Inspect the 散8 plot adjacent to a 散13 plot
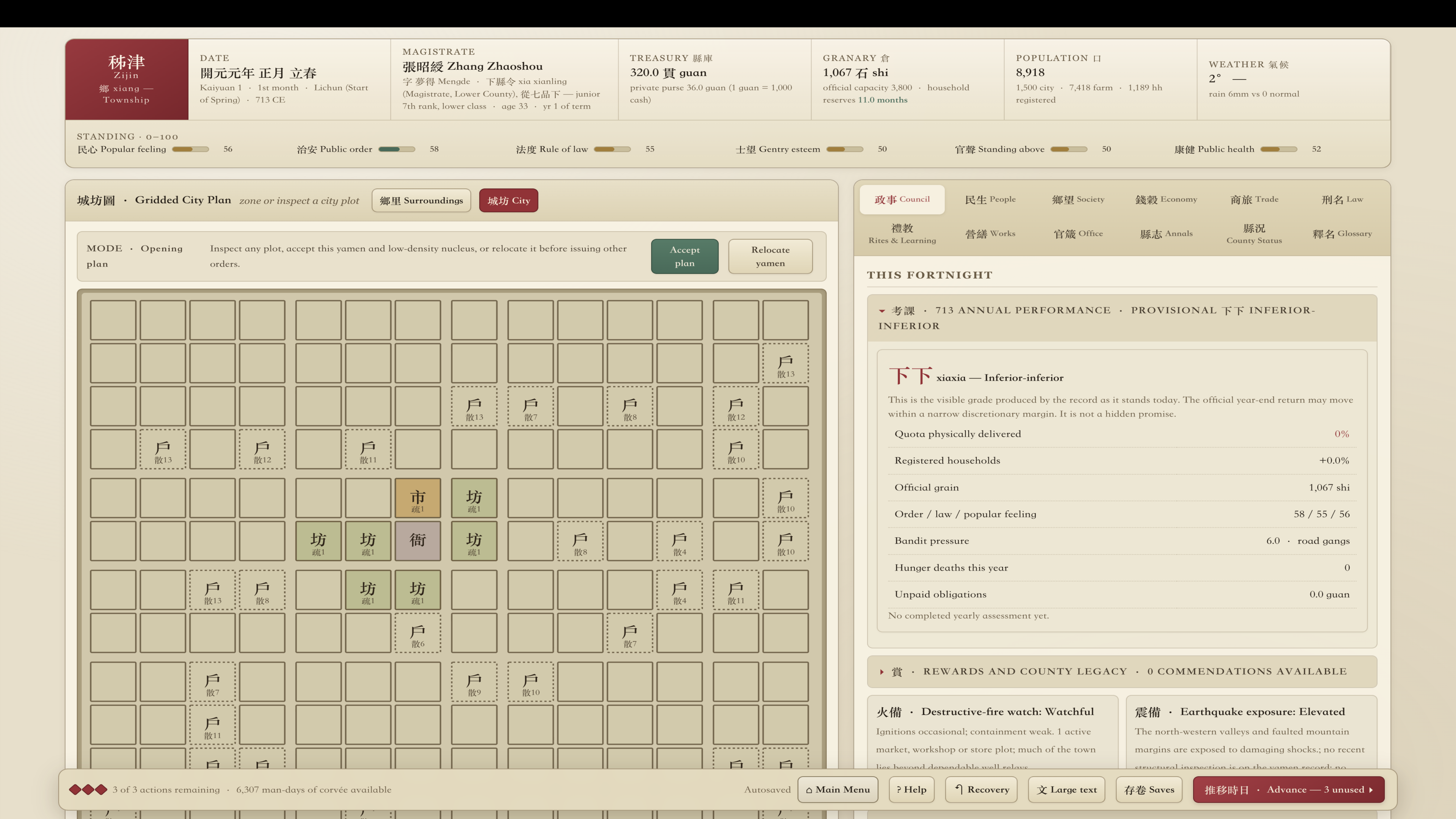Image resolution: width=1456 pixels, height=819 pixels. coord(262,590)
